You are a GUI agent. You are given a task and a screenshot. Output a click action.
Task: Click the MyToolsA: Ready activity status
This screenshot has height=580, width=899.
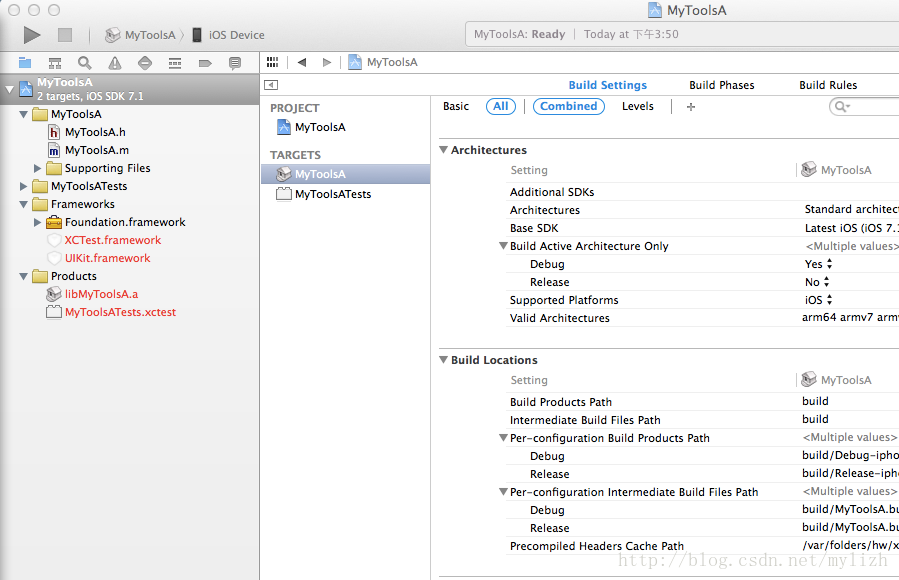(519, 34)
